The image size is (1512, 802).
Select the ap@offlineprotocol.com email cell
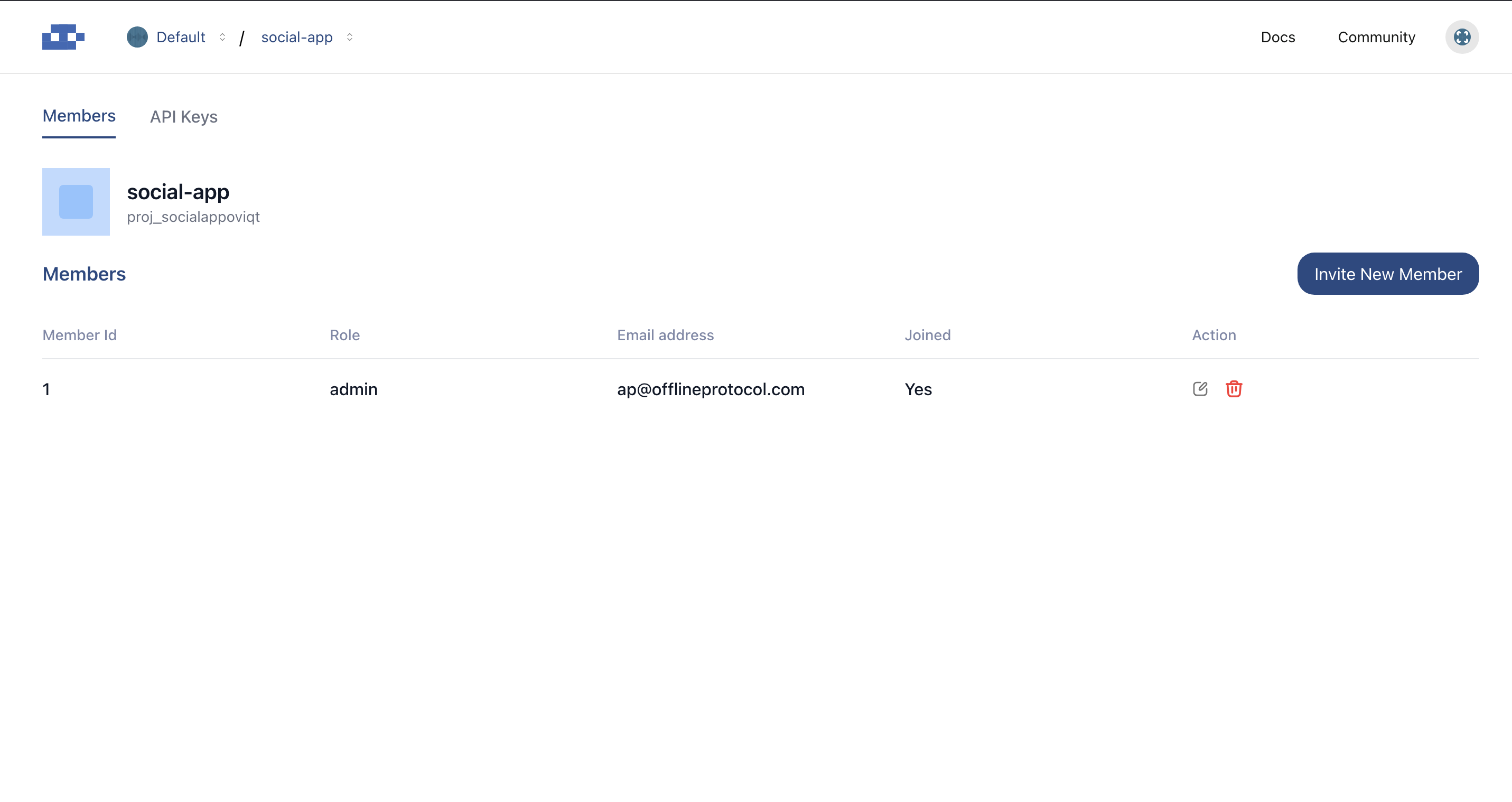point(710,389)
